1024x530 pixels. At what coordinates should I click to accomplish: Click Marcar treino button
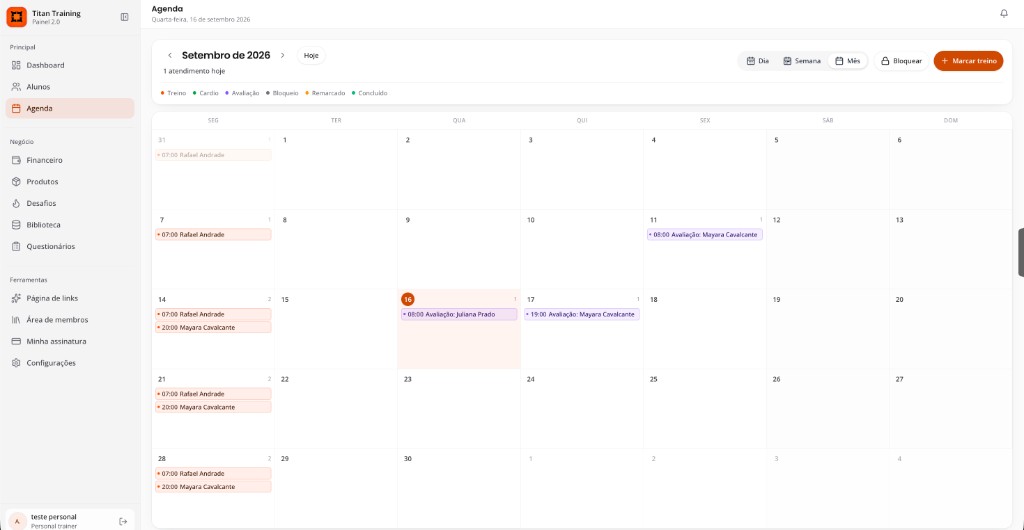coord(968,61)
